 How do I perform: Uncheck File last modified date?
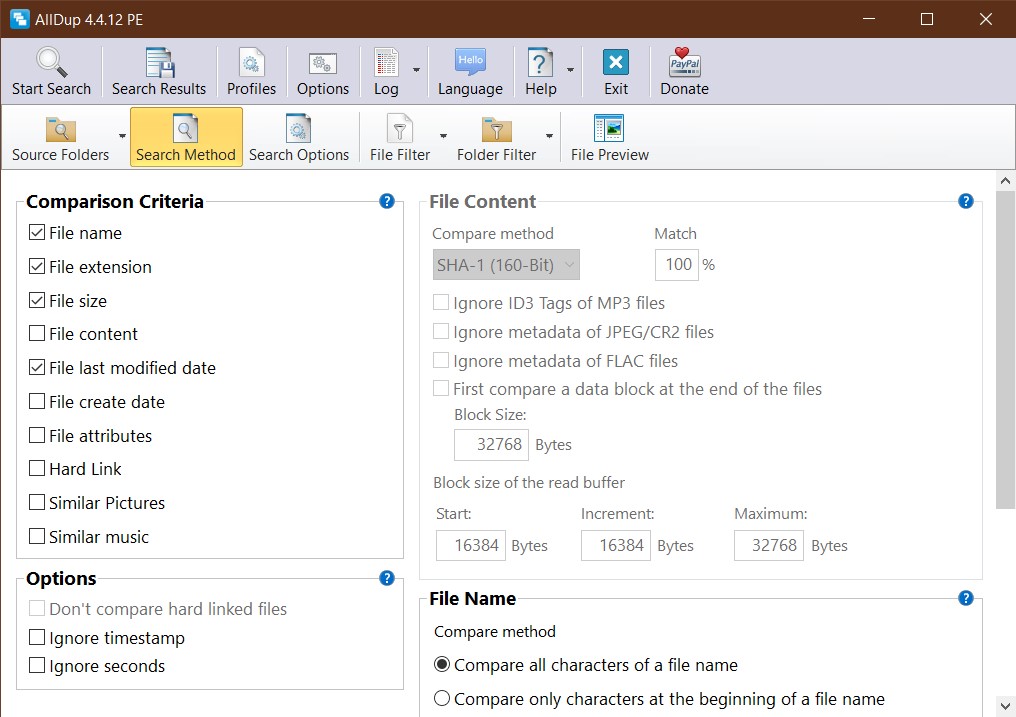pyautogui.click(x=37, y=367)
